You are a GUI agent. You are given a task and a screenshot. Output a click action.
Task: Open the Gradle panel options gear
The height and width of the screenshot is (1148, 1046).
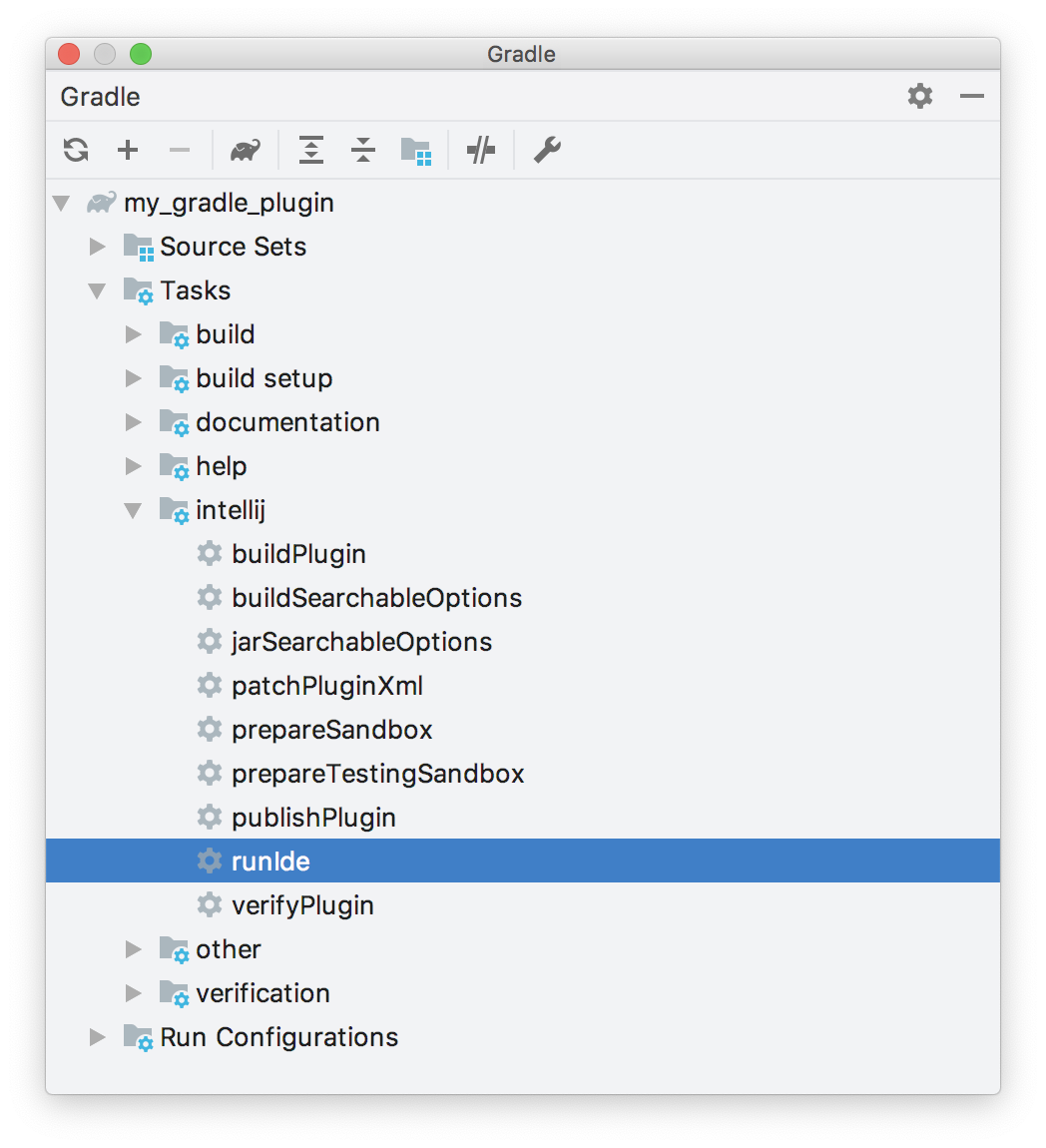[x=919, y=96]
